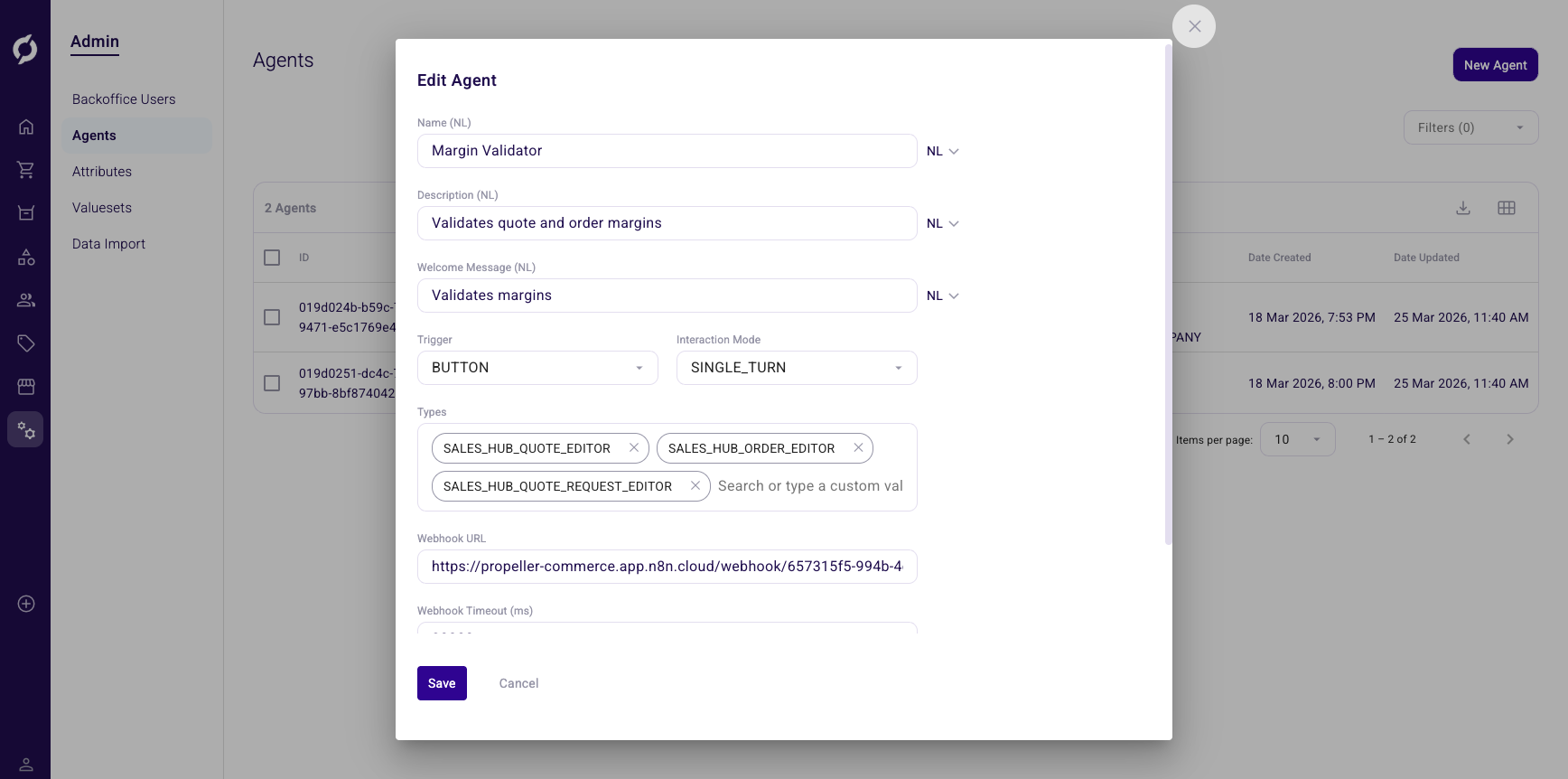Screen dimensions: 1568x779
Task: Remove SALES_HUB_QUOTE_REQUEST_EDITOR type chip
Action: [x=695, y=485]
